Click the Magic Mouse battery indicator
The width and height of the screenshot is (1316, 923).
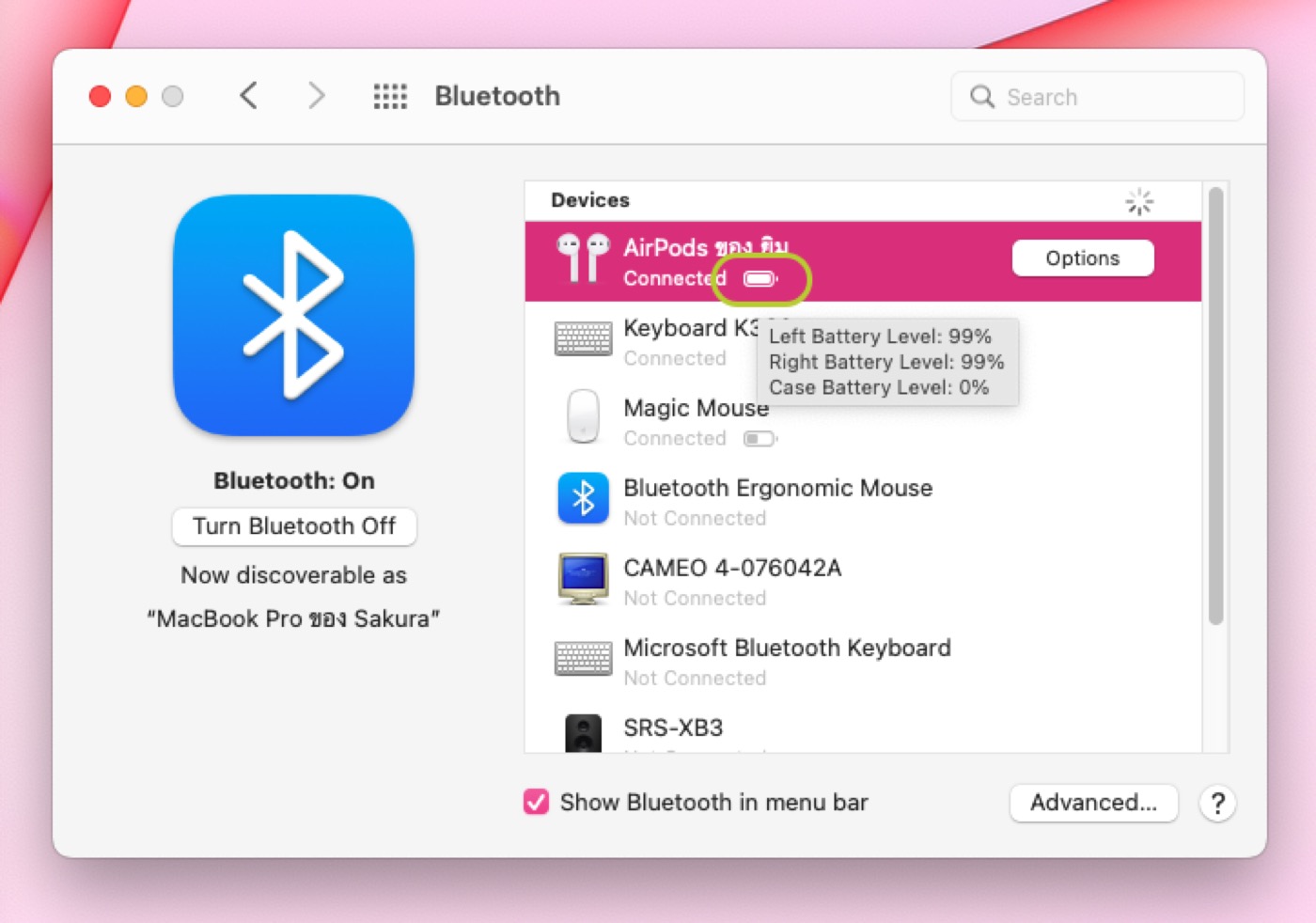tap(760, 439)
